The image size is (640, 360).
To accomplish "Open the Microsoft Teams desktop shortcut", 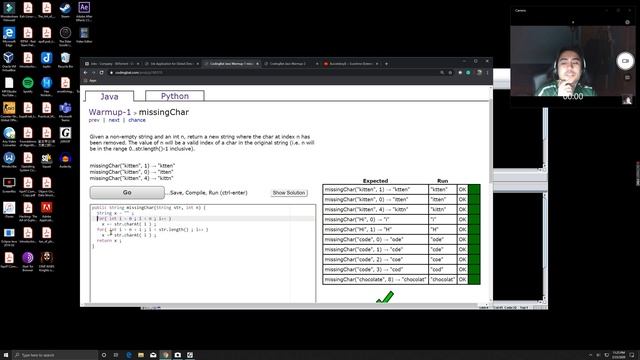I will 65,111.
